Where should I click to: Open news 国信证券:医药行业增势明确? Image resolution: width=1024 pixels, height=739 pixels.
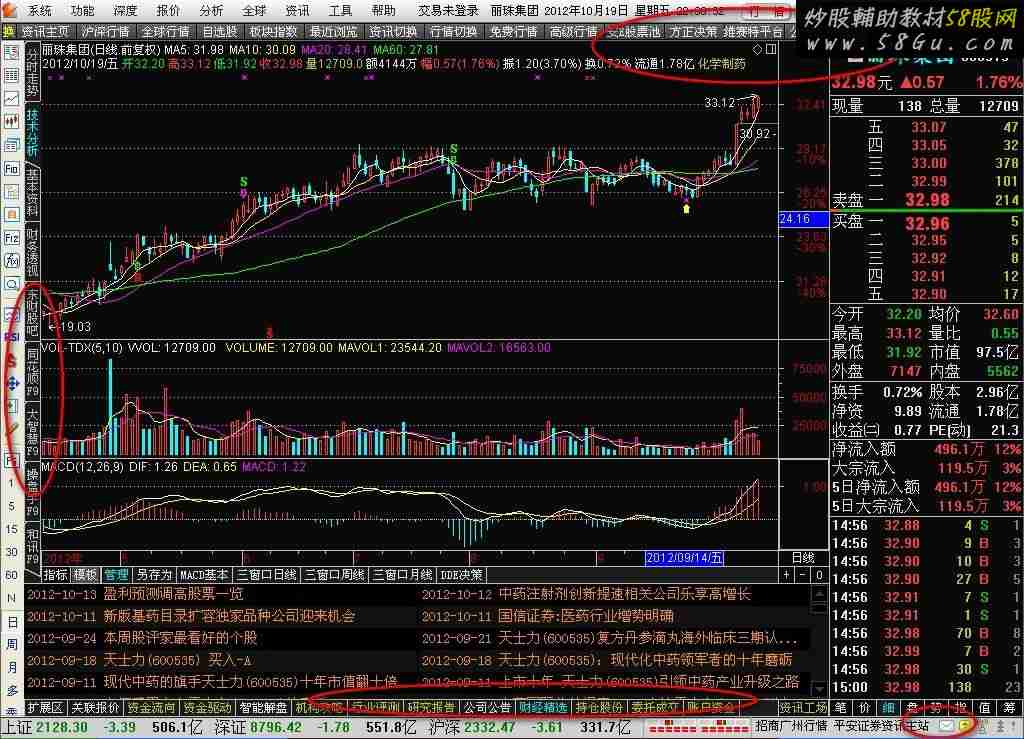pos(586,616)
